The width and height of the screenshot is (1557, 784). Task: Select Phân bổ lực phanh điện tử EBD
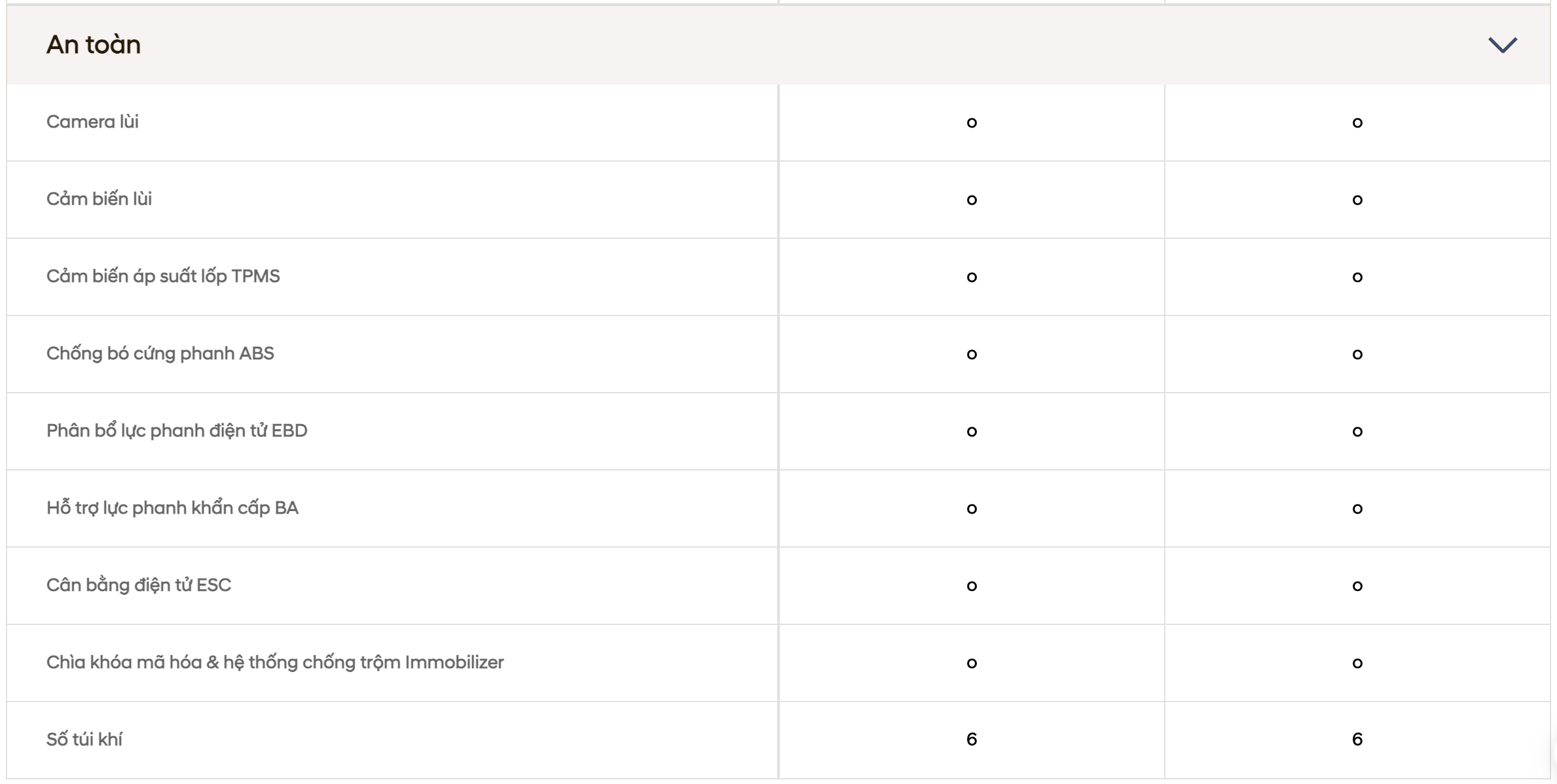(177, 431)
